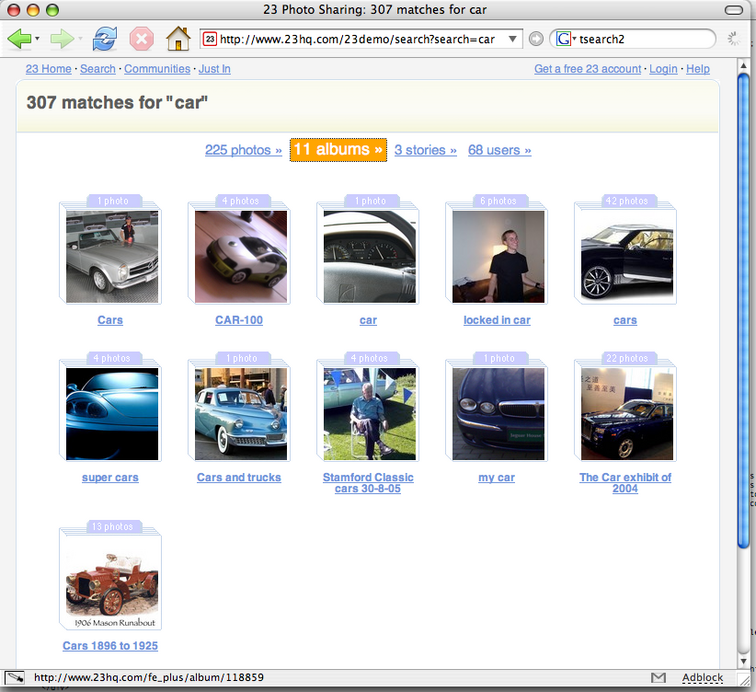Screen dimensions: 756x692
Task: Click the Go button beside the URL bar
Action: 536,39
